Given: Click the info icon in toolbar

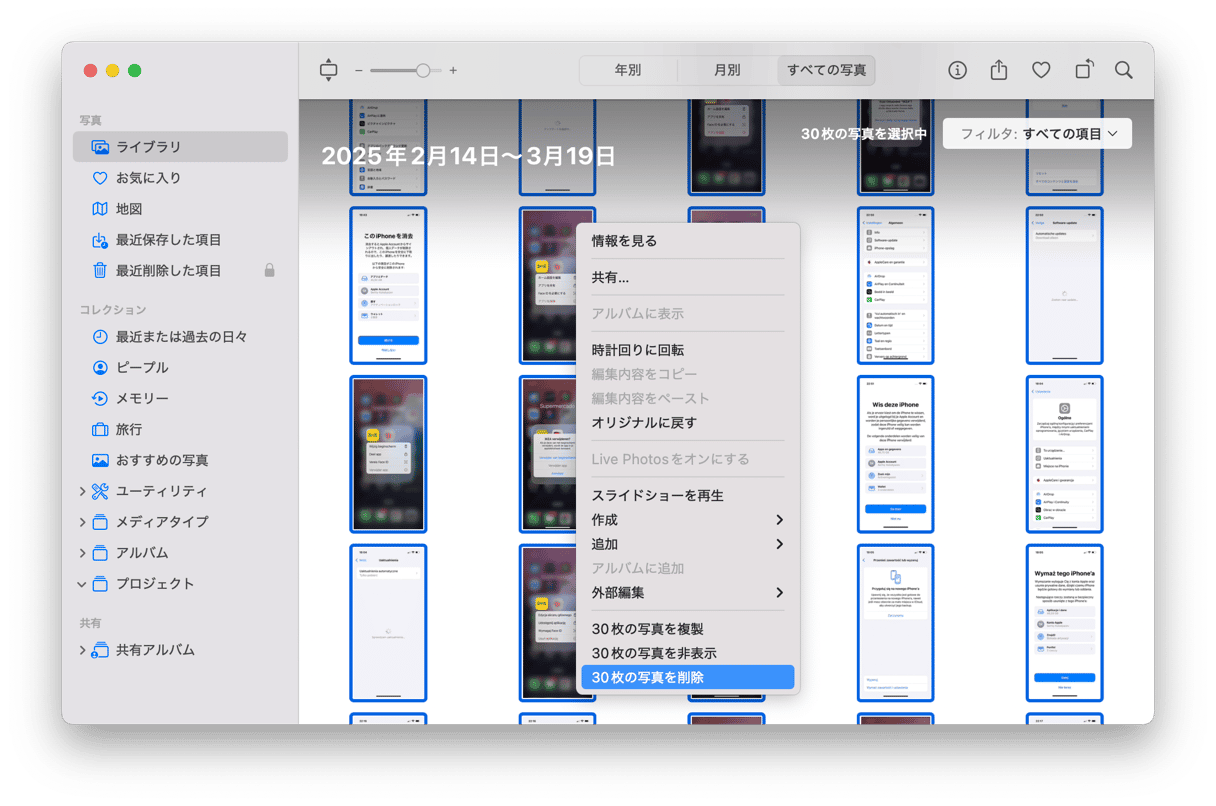Looking at the screenshot, I should coord(957,70).
